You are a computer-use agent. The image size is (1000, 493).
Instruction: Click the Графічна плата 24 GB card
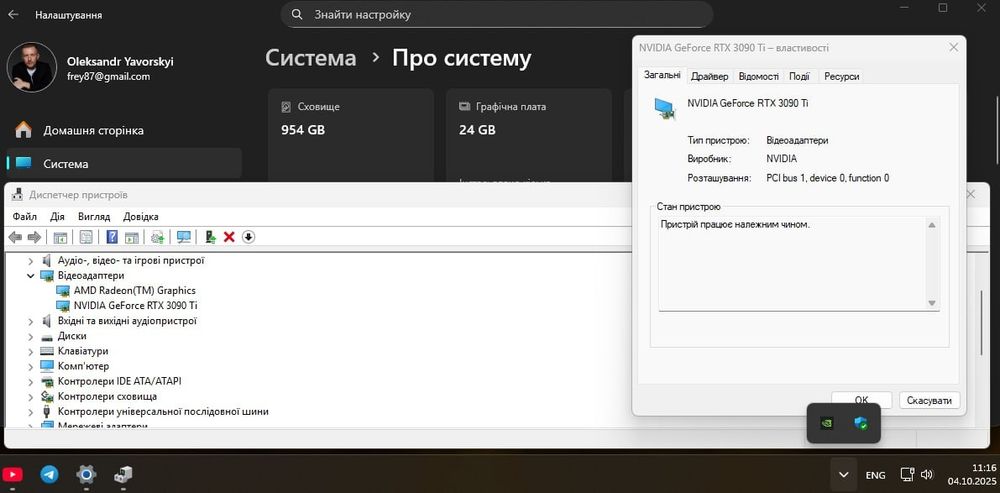click(529, 135)
